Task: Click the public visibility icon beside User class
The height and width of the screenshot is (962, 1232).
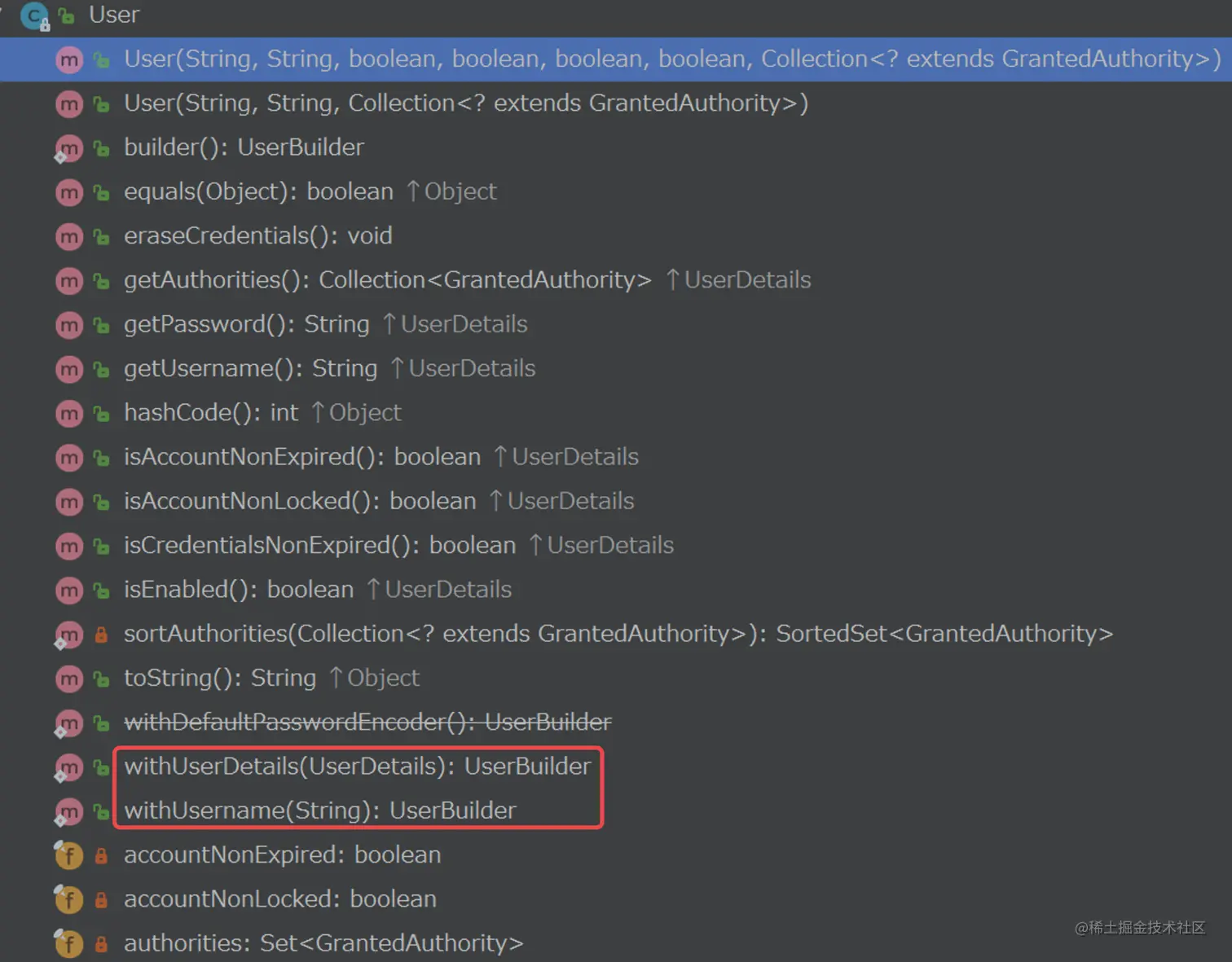Action: pyautogui.click(x=67, y=15)
